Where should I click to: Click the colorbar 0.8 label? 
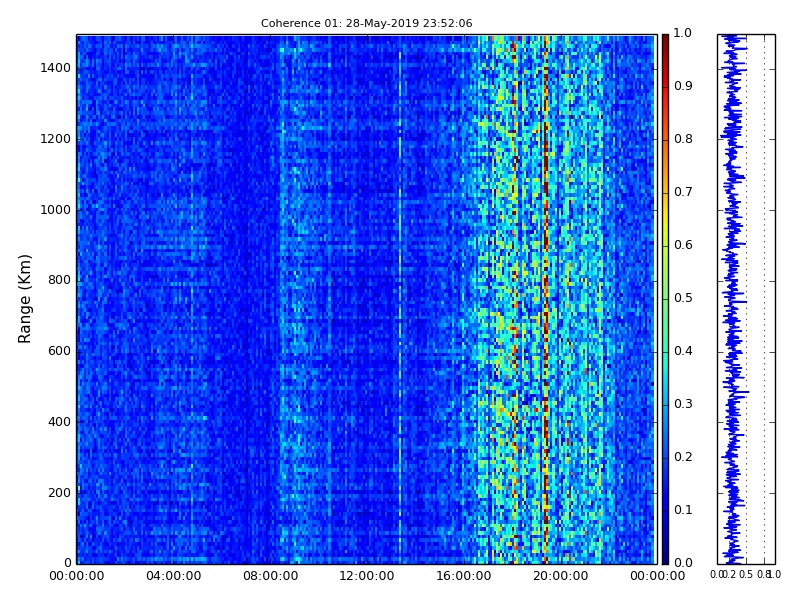[683, 139]
